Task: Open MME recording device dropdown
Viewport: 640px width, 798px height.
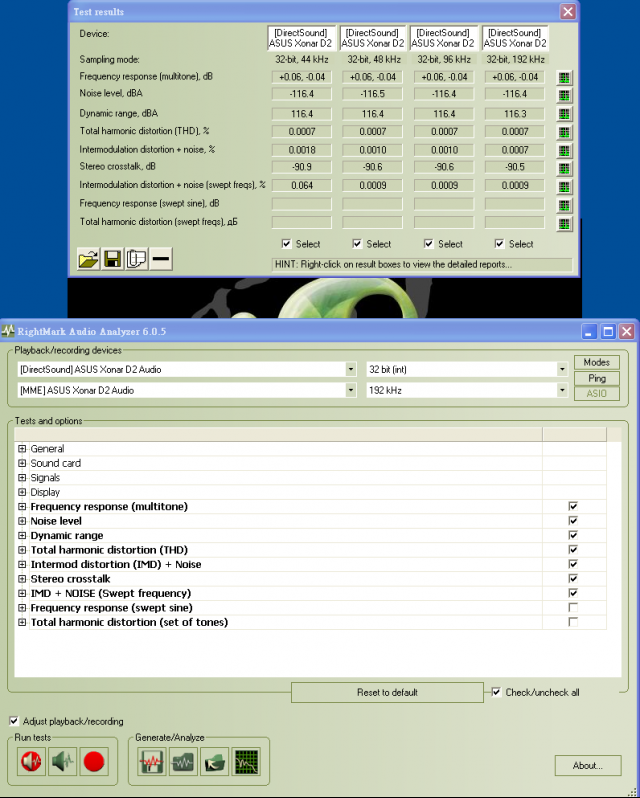Action: 351,390
